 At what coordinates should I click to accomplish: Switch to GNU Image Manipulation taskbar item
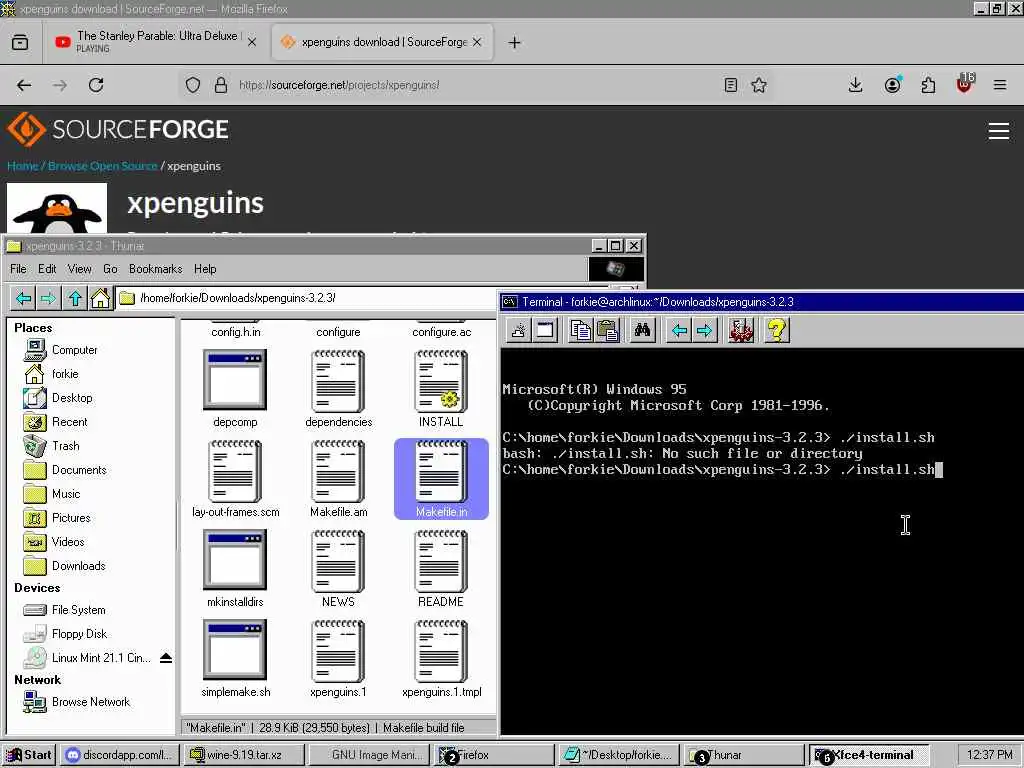(368, 755)
